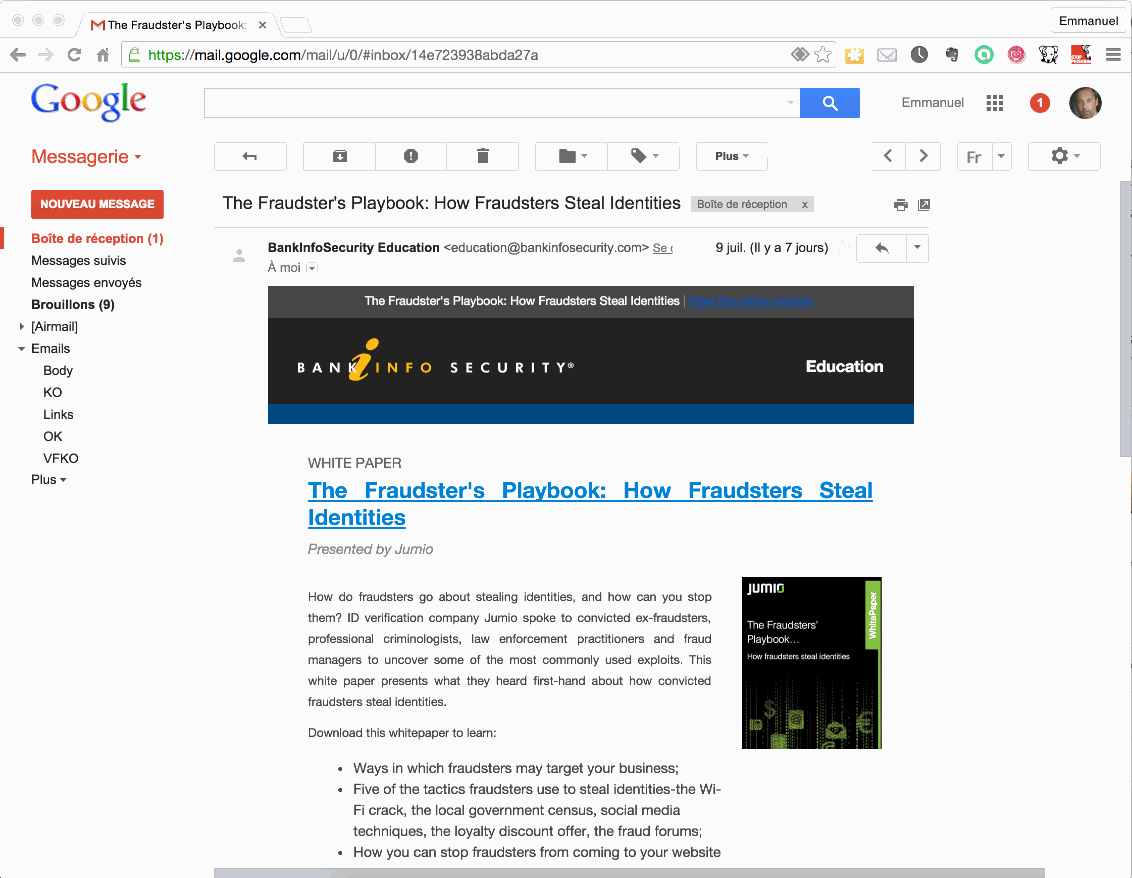
Task: Open the Links label
Action: (58, 414)
